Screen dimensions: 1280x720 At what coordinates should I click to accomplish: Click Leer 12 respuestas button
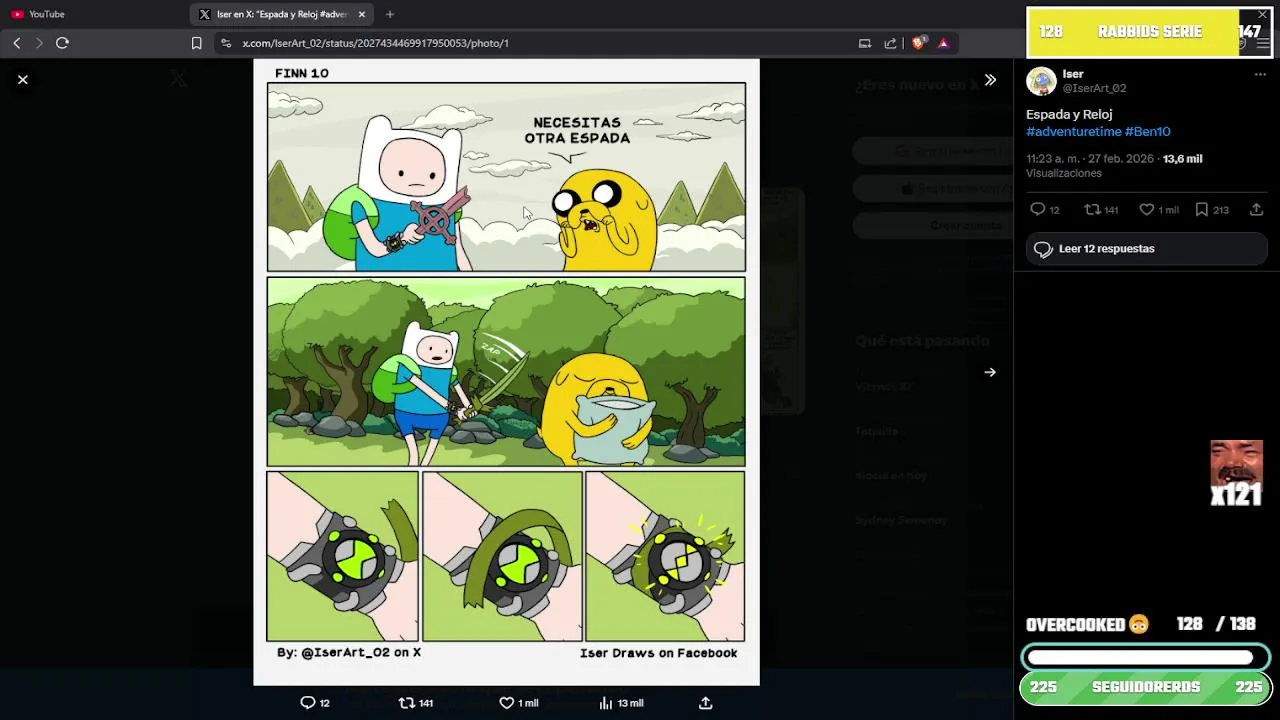point(1147,249)
